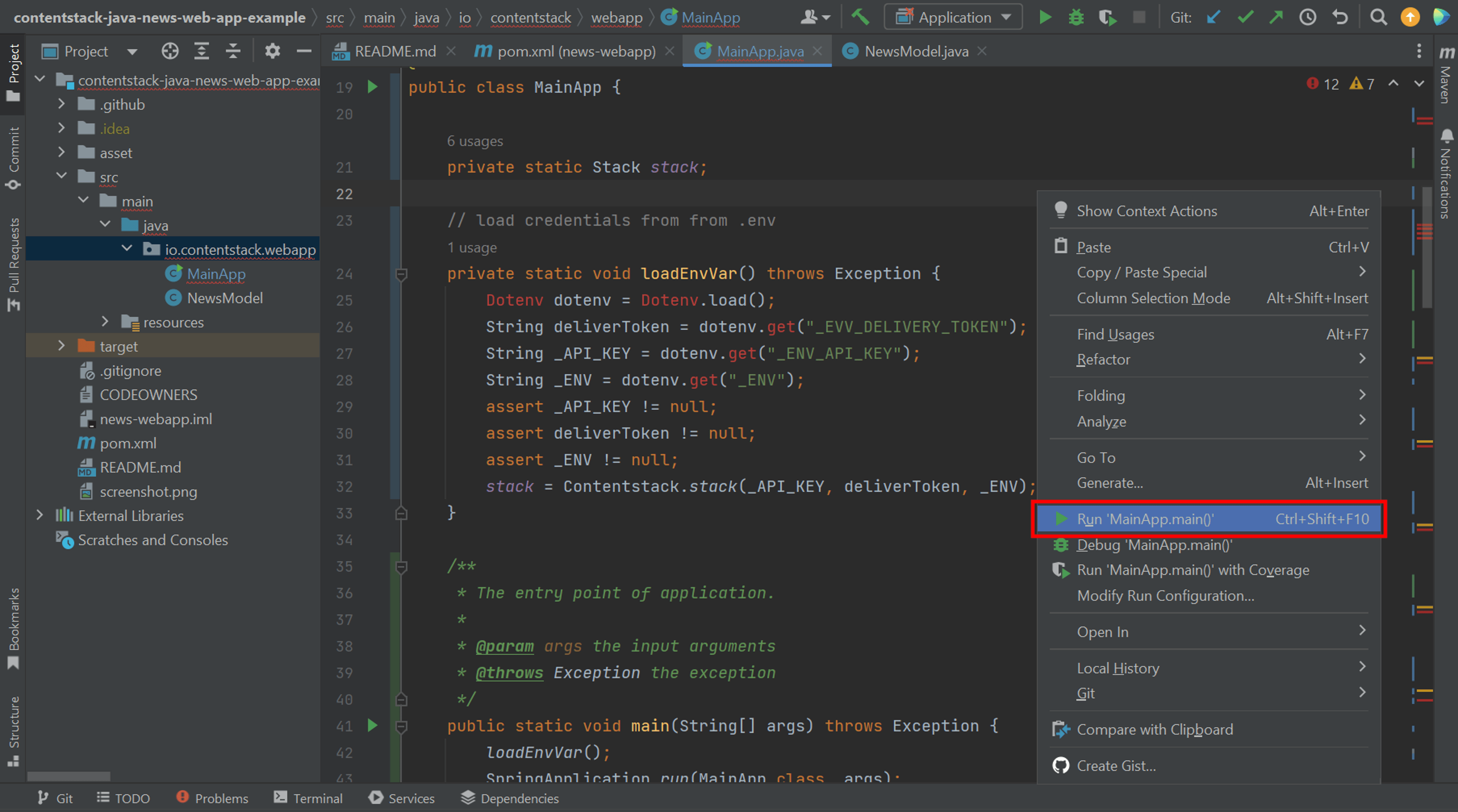The width and height of the screenshot is (1458, 812).
Task: Select Debug 'MainApp.main()' menu item
Action: 1209,545
